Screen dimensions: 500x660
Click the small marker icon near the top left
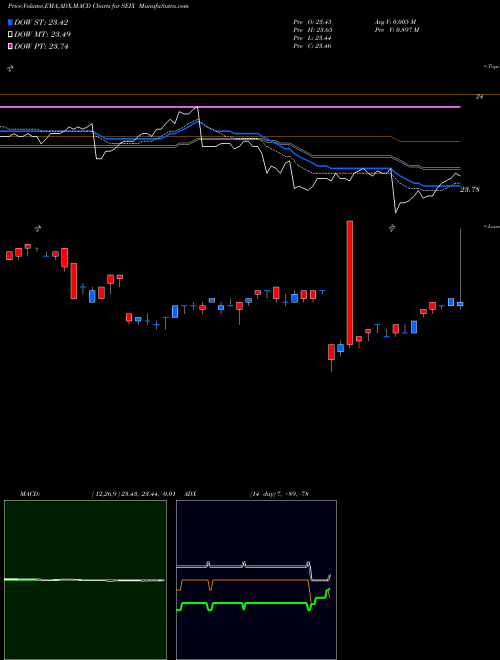click(11, 68)
